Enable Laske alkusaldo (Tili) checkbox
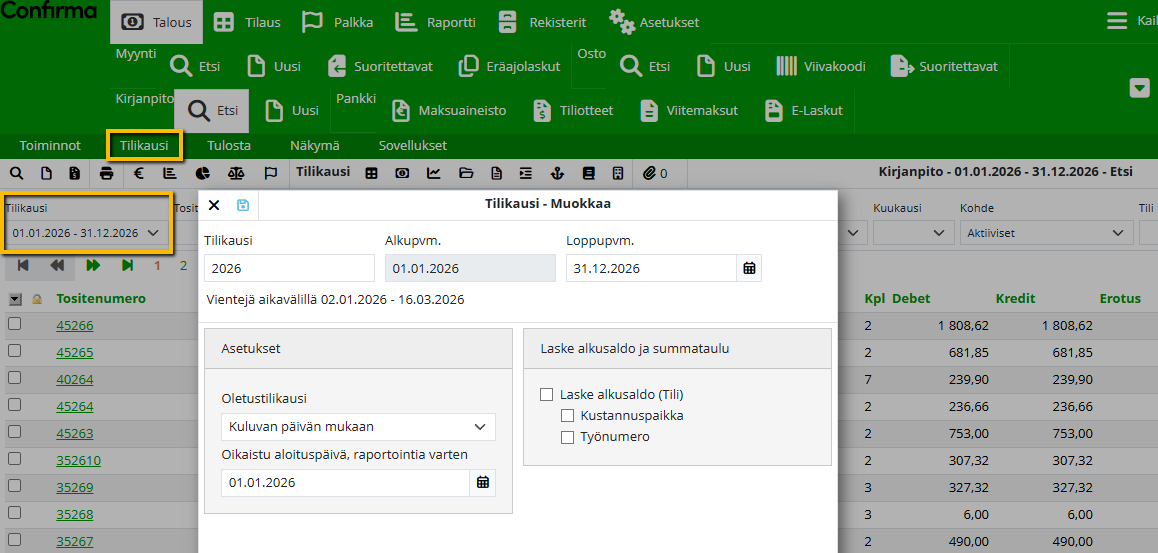This screenshot has width=1158, height=553. click(x=547, y=394)
